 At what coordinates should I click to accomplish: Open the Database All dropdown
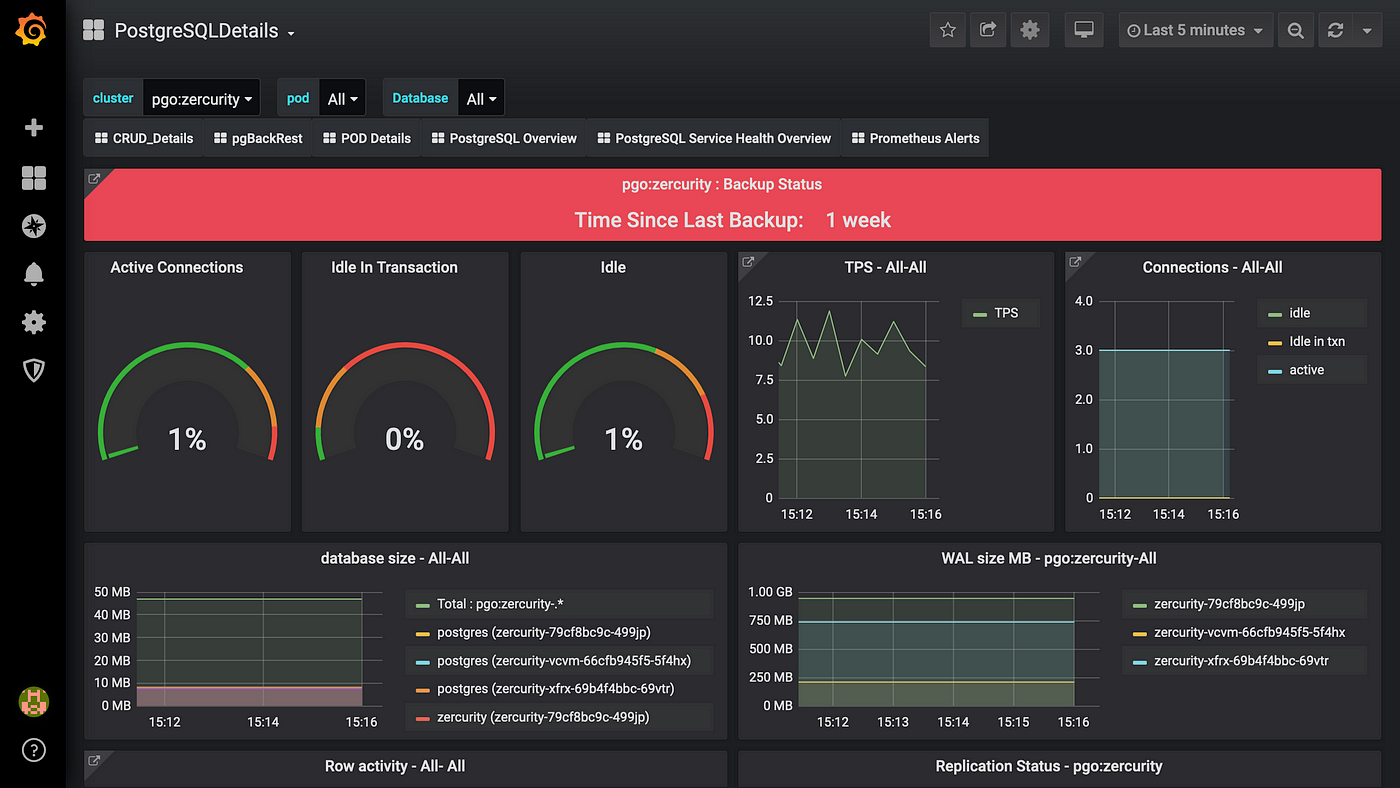481,99
